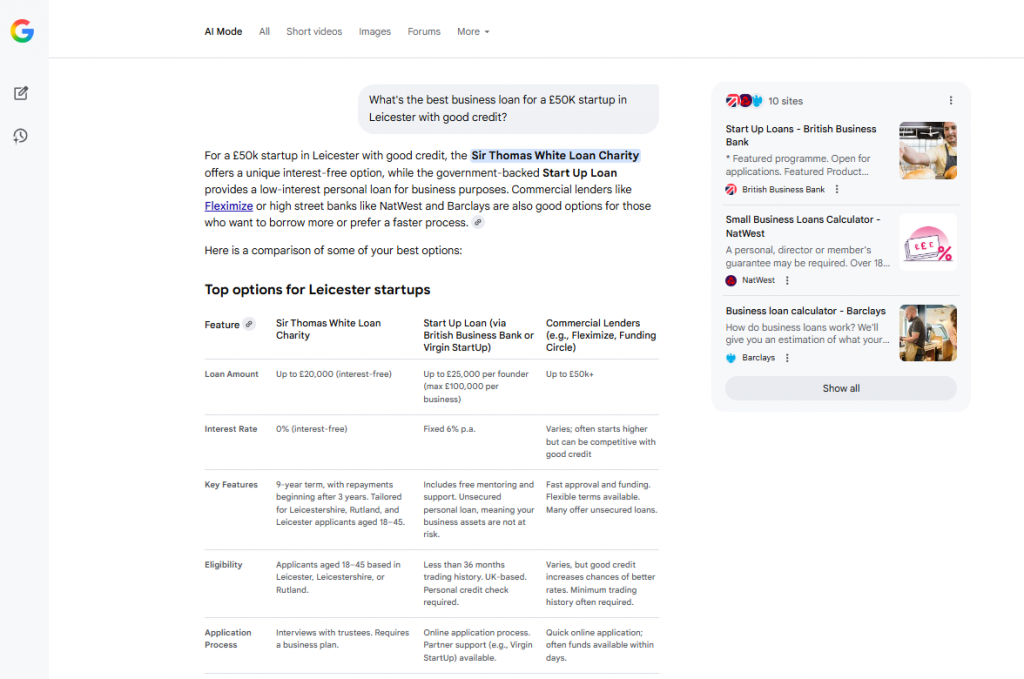Click the Google logo icon
This screenshot has width=1024, height=679.
22,30
